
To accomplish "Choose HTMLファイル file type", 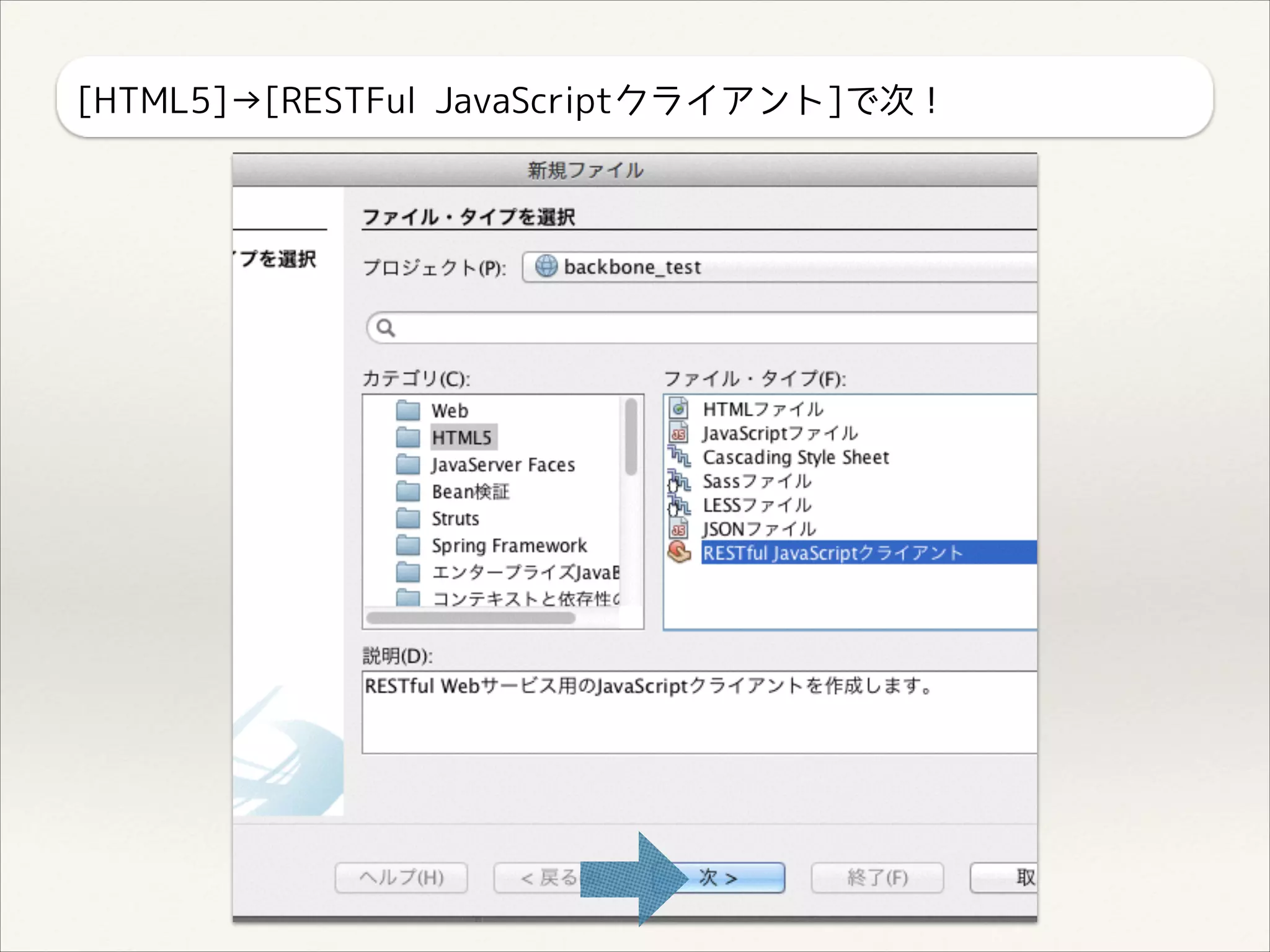I will [763, 409].
